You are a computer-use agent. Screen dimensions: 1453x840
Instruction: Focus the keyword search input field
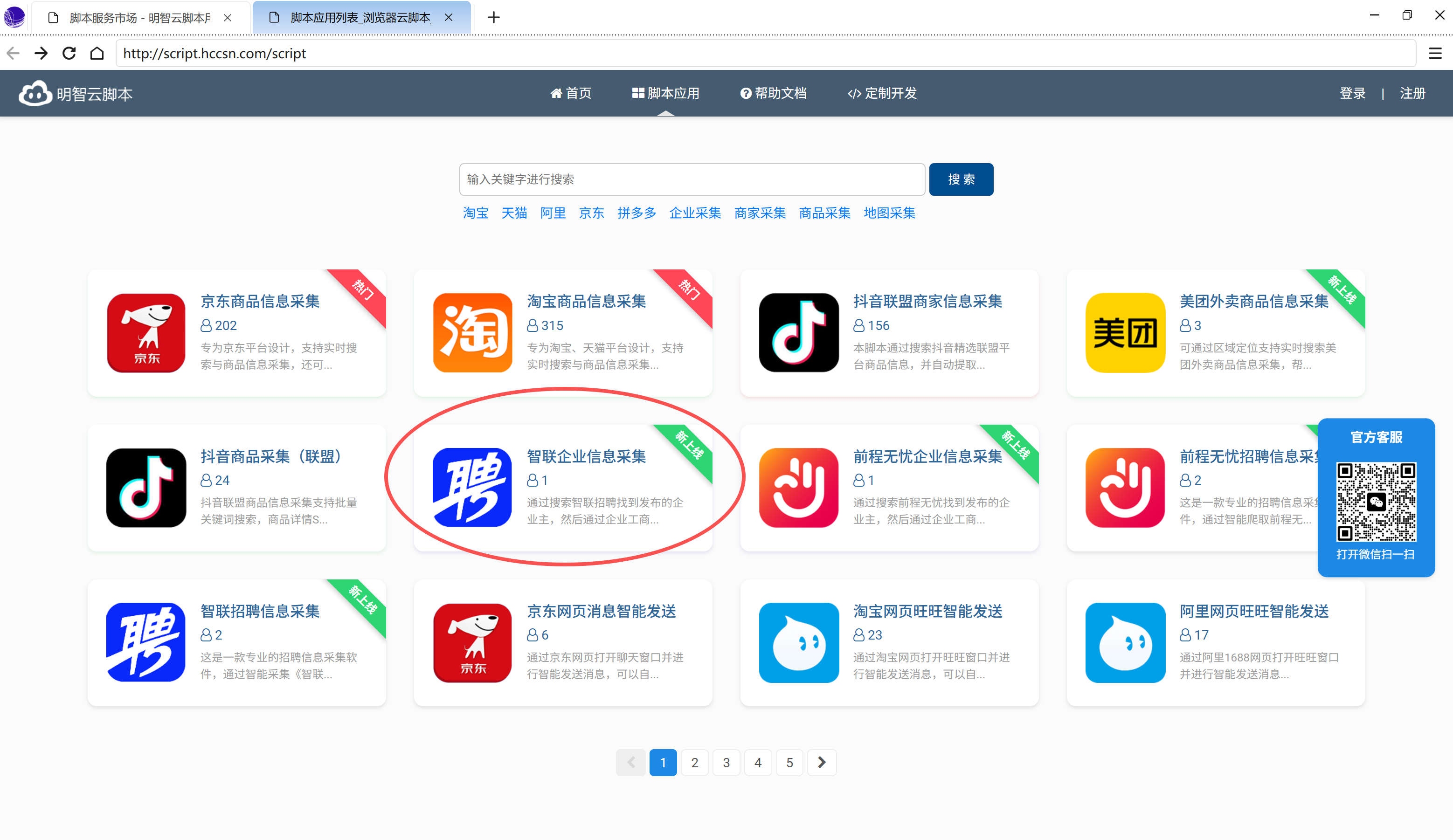point(692,179)
